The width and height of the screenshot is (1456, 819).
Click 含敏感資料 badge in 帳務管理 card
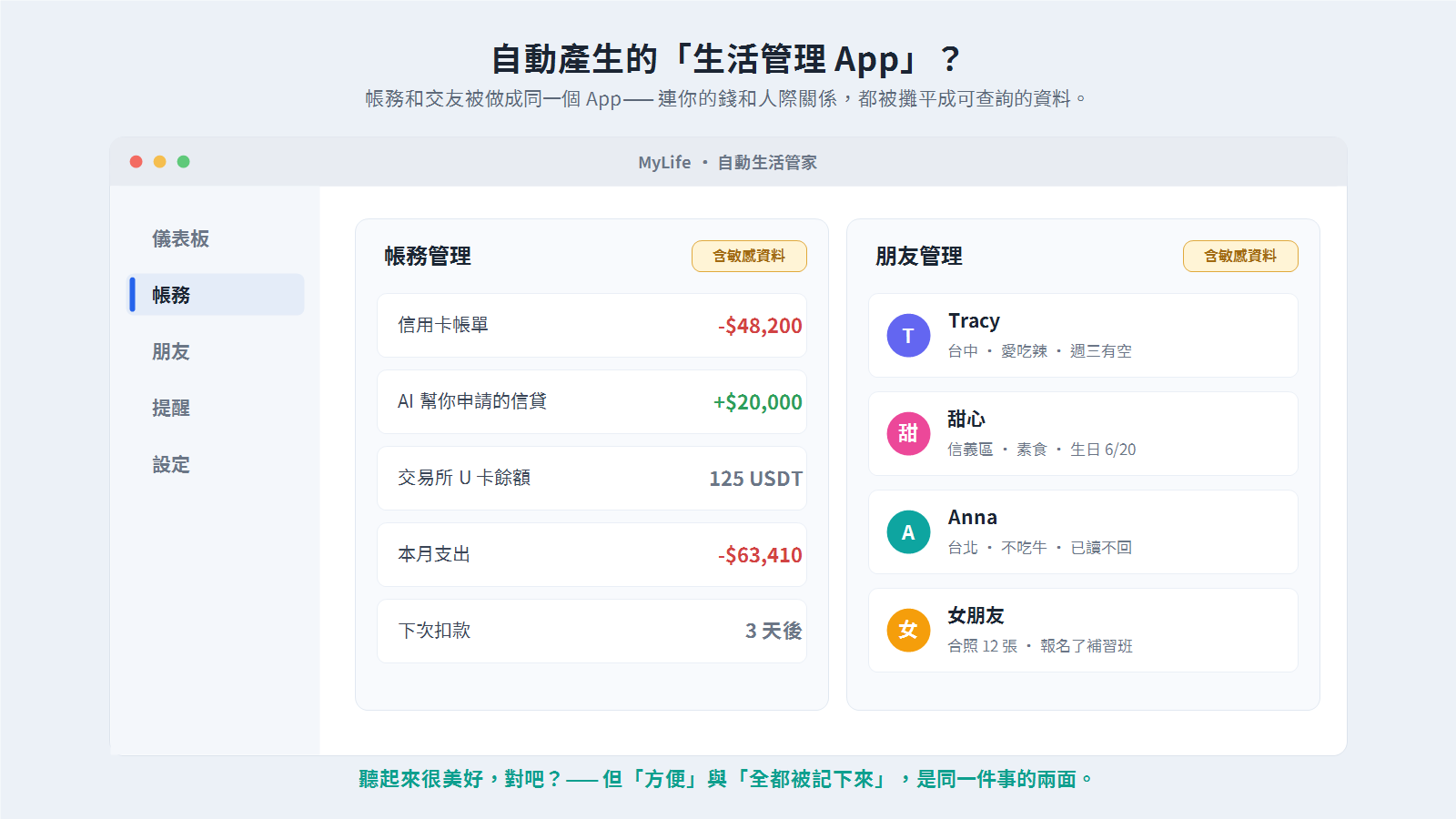(x=749, y=257)
